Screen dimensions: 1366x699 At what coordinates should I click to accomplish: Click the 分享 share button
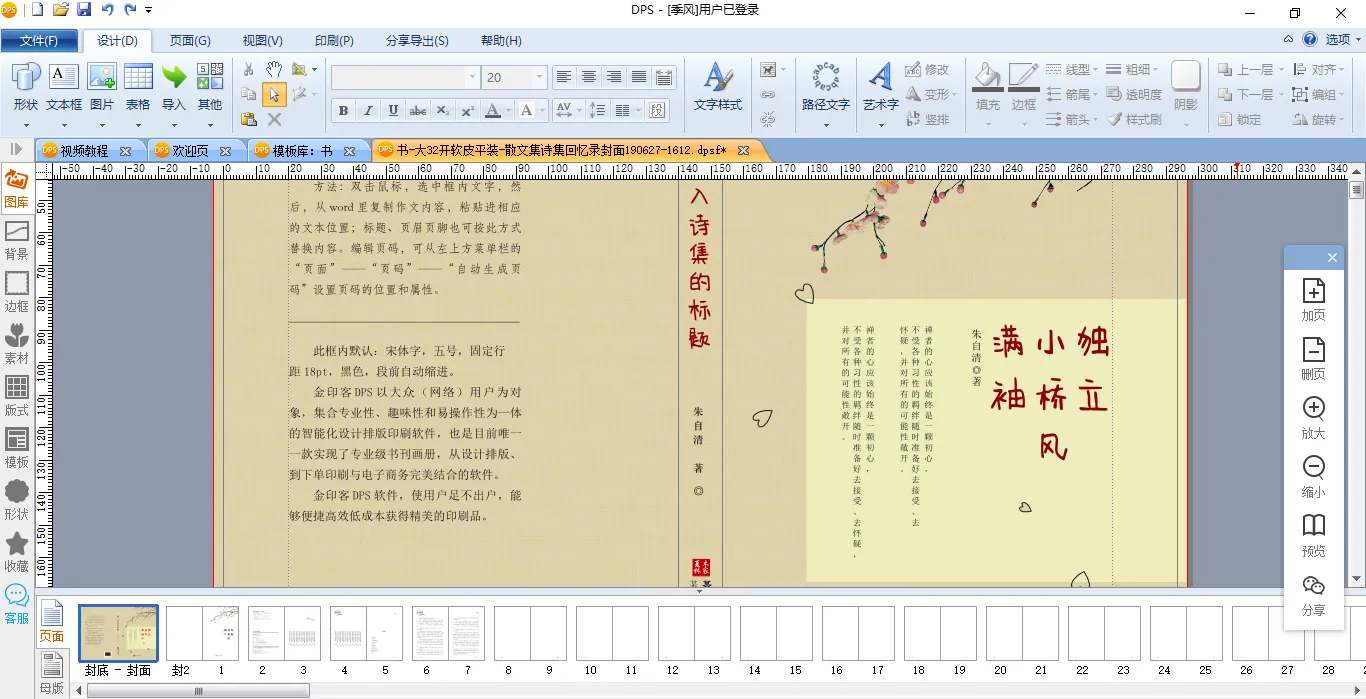pyautogui.click(x=1313, y=595)
